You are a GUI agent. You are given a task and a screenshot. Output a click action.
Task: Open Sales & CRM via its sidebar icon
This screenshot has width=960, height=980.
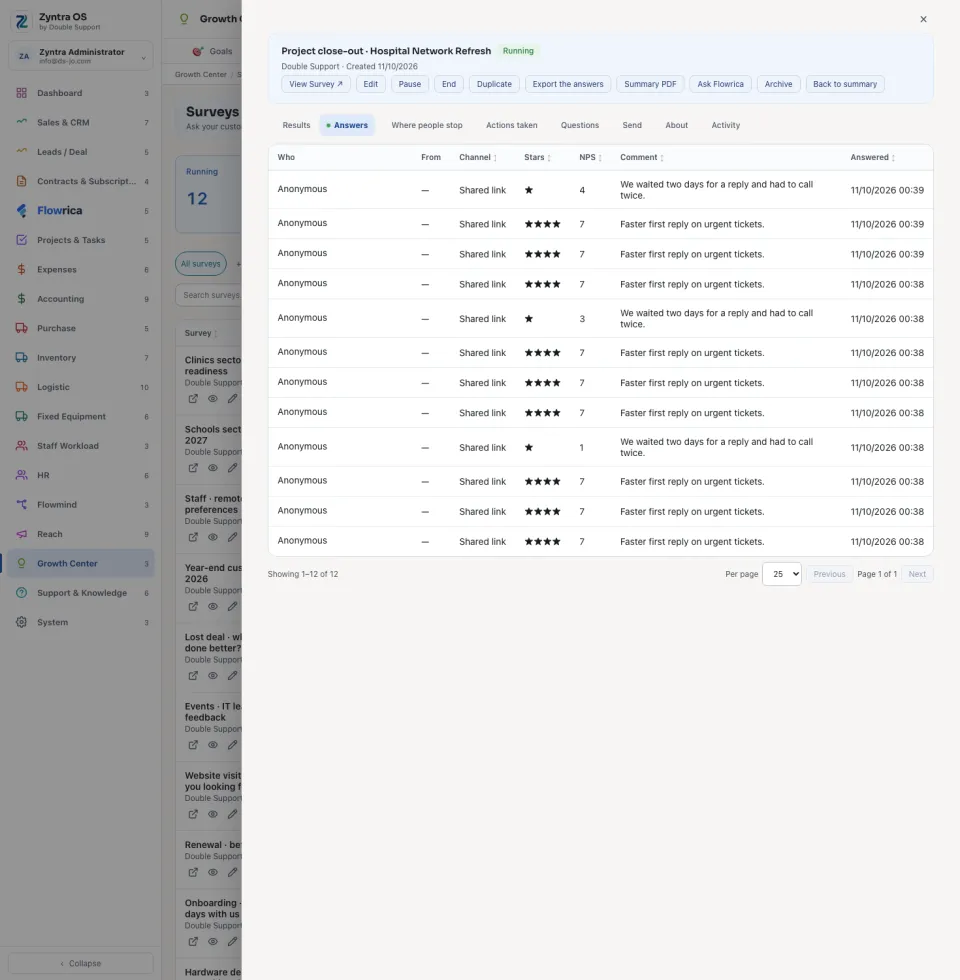click(x=21, y=122)
